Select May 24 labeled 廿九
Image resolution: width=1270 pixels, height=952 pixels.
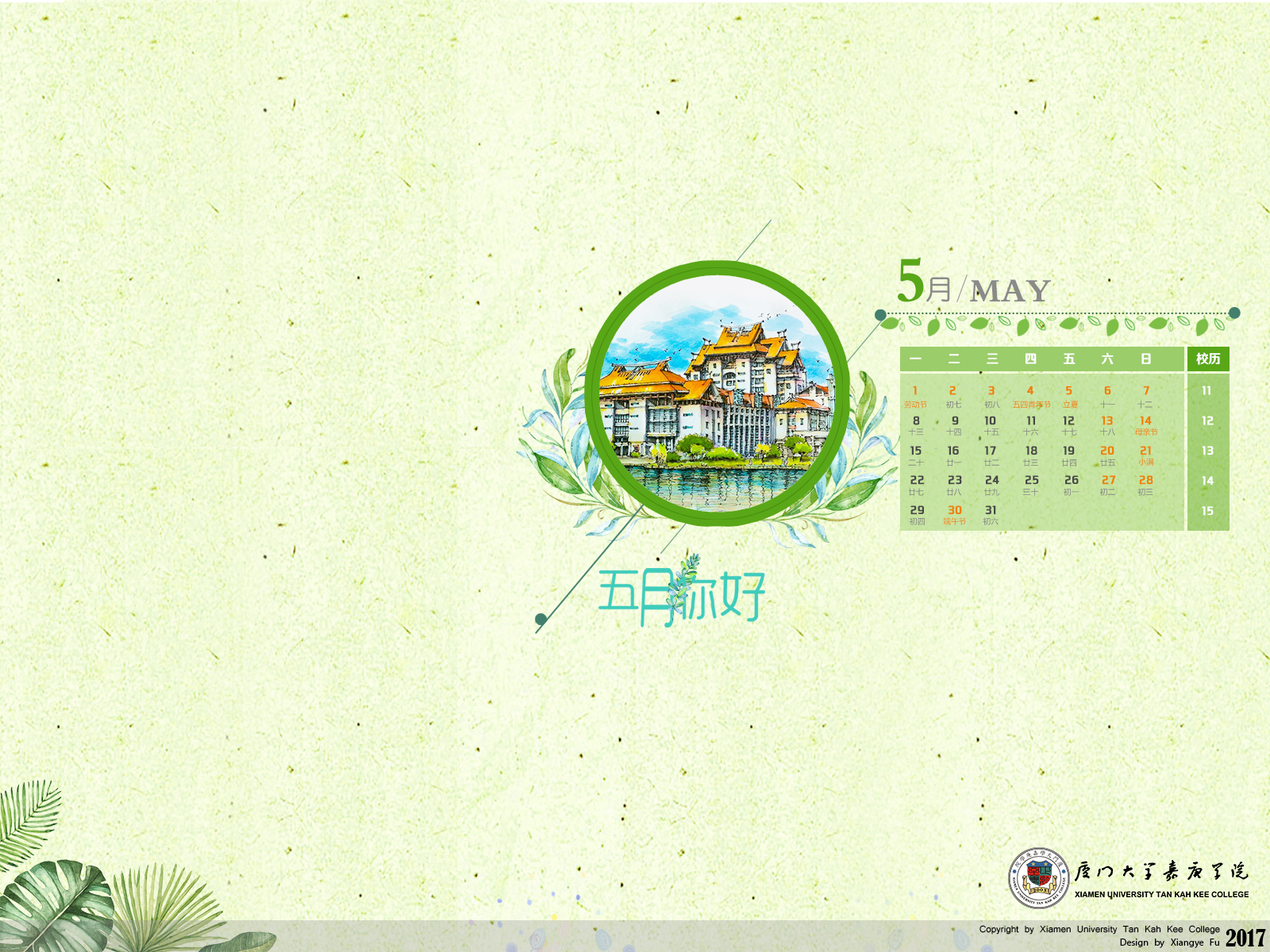tap(992, 486)
